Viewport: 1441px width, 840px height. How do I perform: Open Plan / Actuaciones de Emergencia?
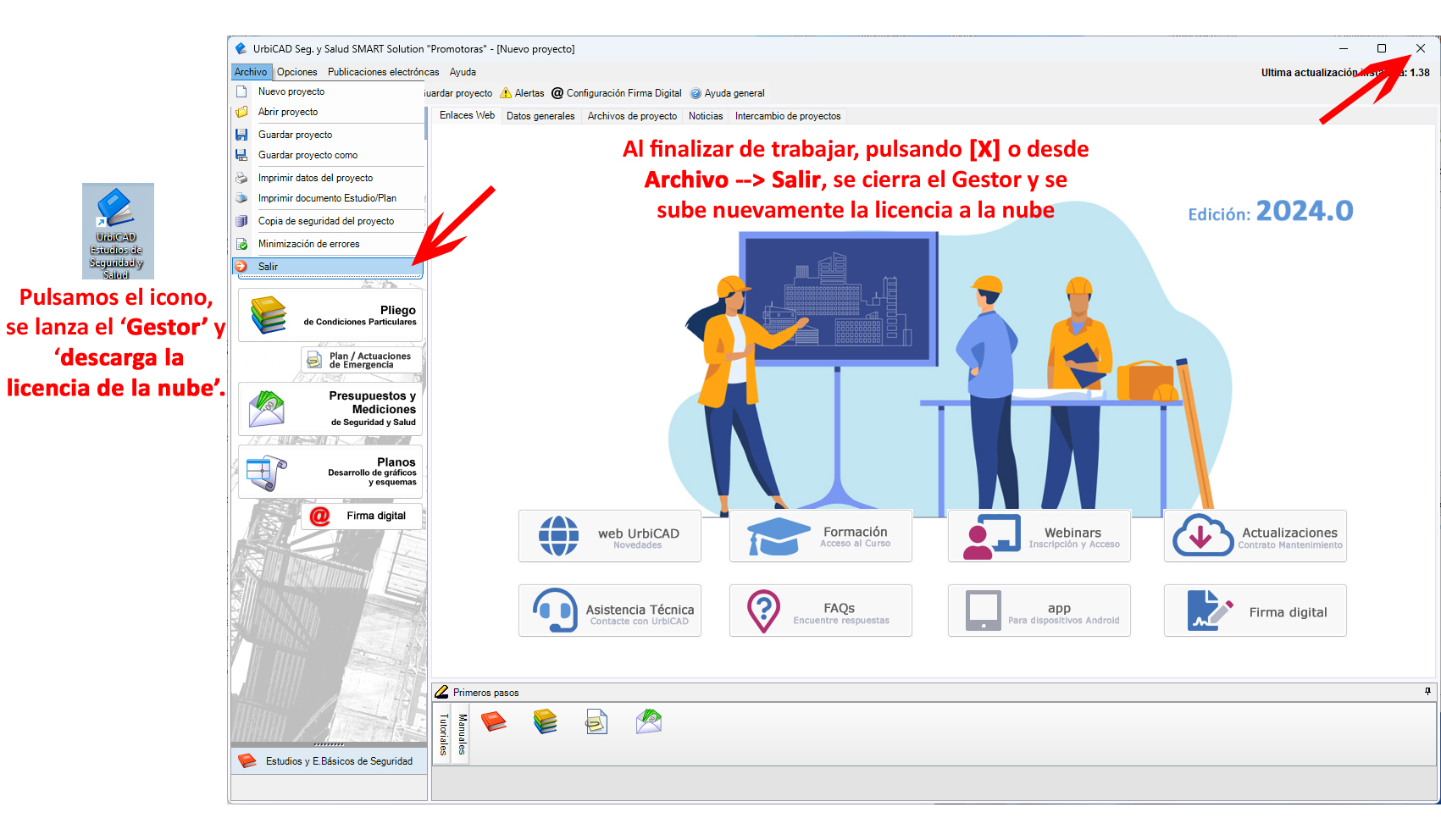(x=362, y=360)
